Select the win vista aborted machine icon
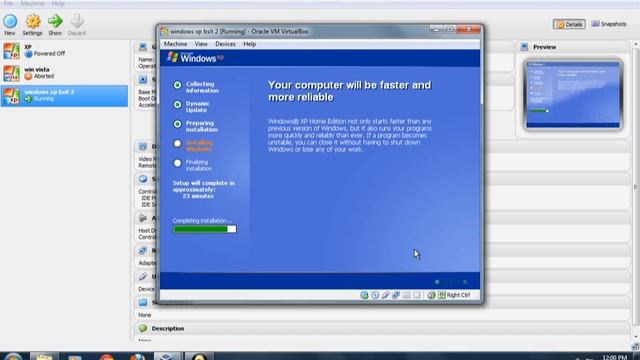Image resolution: width=640 pixels, height=360 pixels. pos(11,73)
